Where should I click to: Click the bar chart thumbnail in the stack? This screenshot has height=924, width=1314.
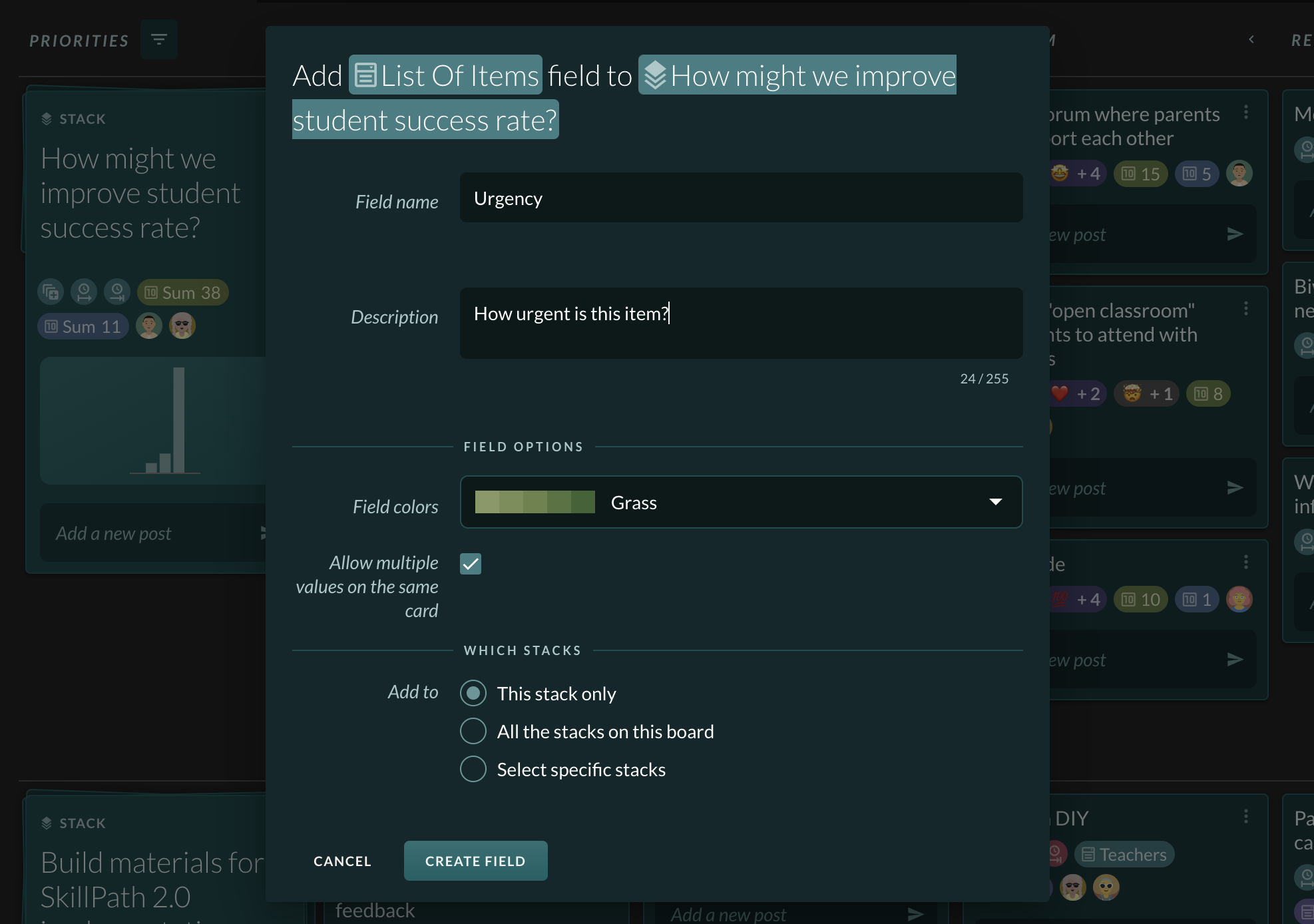pos(152,421)
